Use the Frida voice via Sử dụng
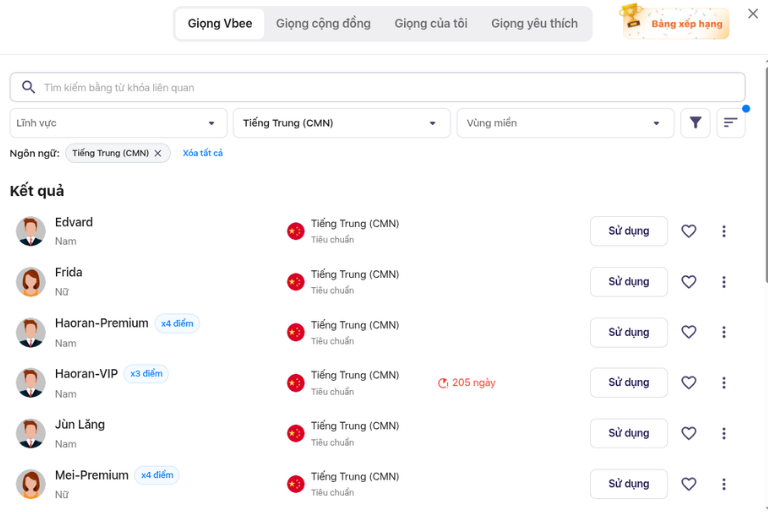Screen dimensions: 768x512 point(629,282)
